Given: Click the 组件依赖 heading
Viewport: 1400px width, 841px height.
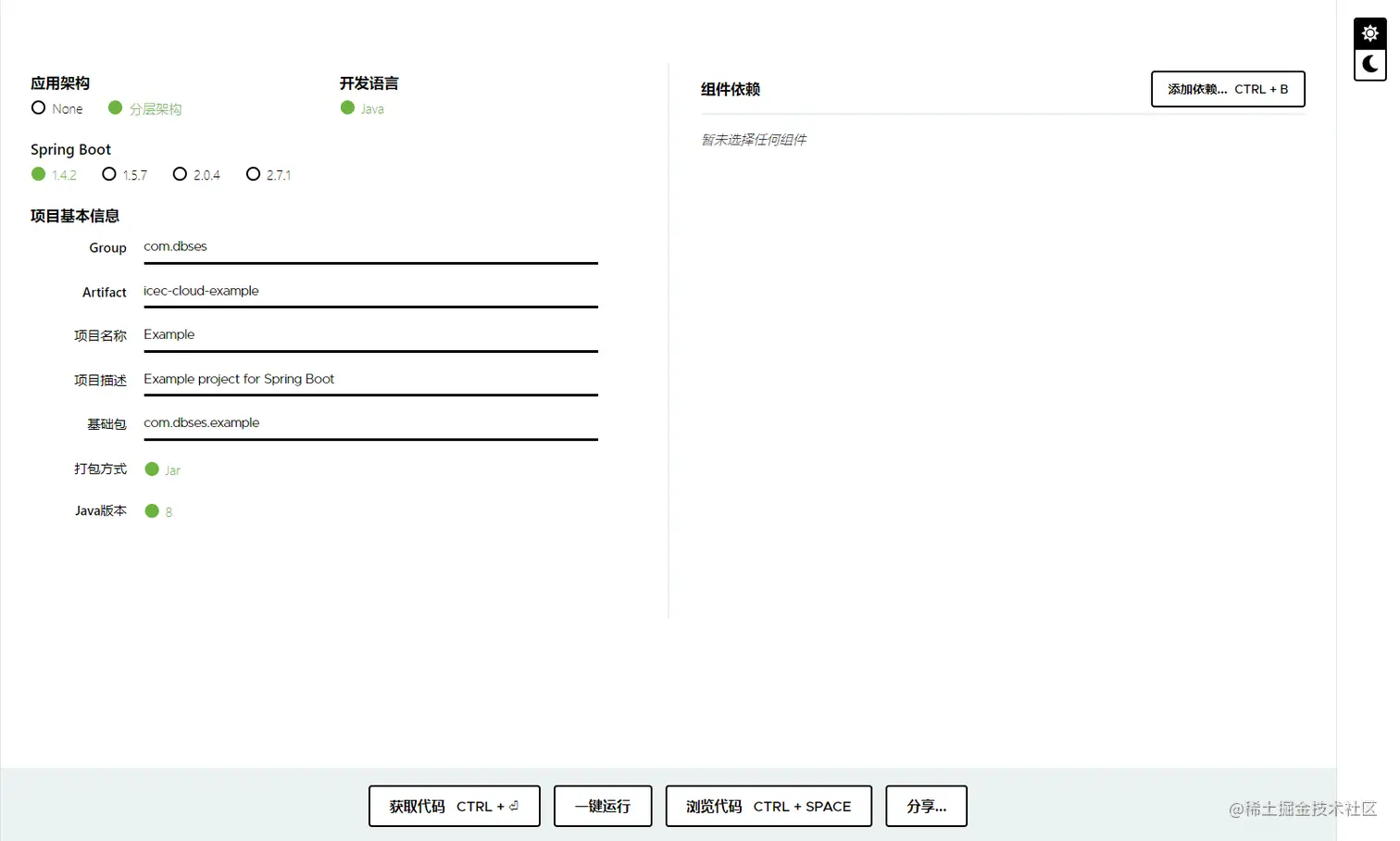Looking at the screenshot, I should [x=731, y=89].
